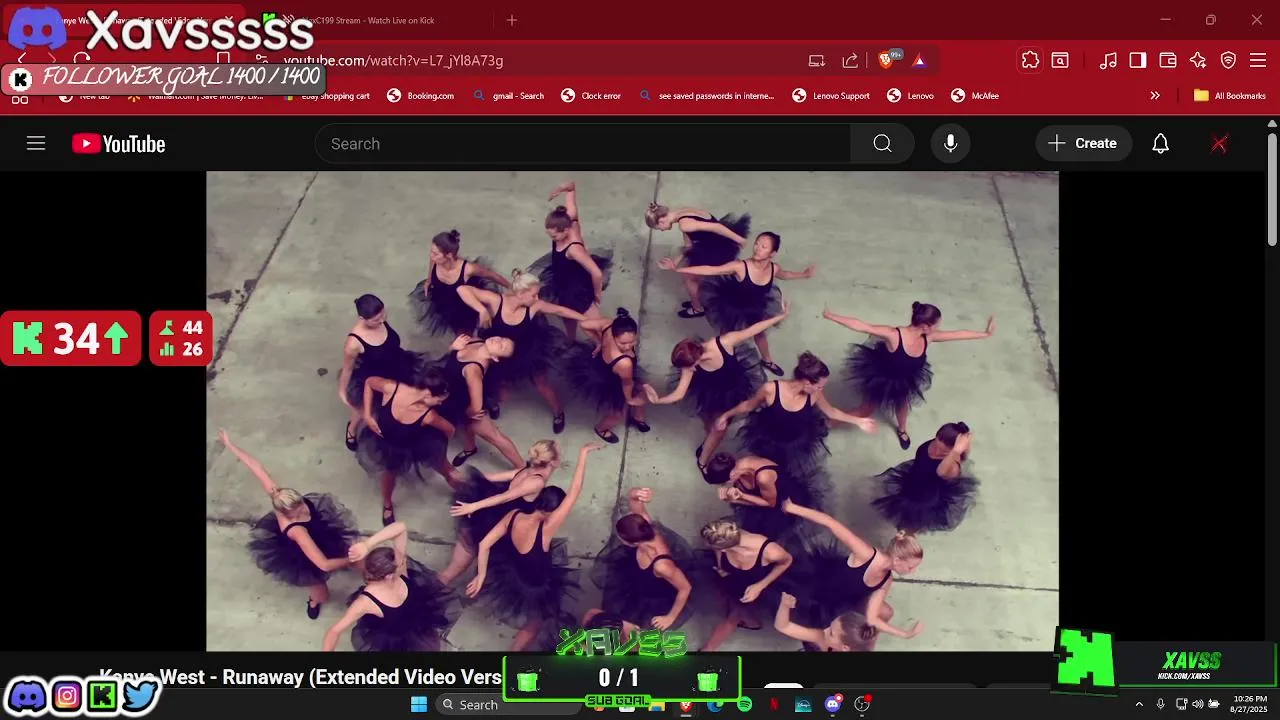Open the Clock error bookmark
Image resolution: width=1280 pixels, height=720 pixels.
(591, 96)
